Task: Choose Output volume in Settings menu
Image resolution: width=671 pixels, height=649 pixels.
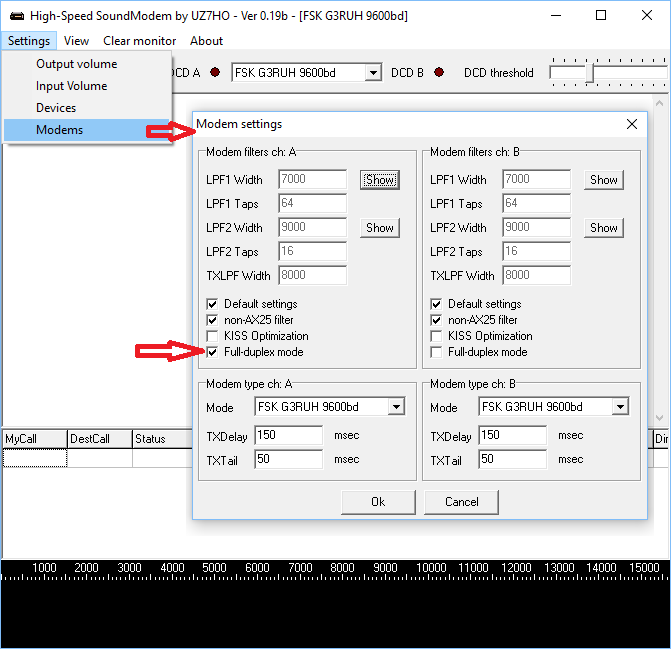Action: [x=76, y=64]
